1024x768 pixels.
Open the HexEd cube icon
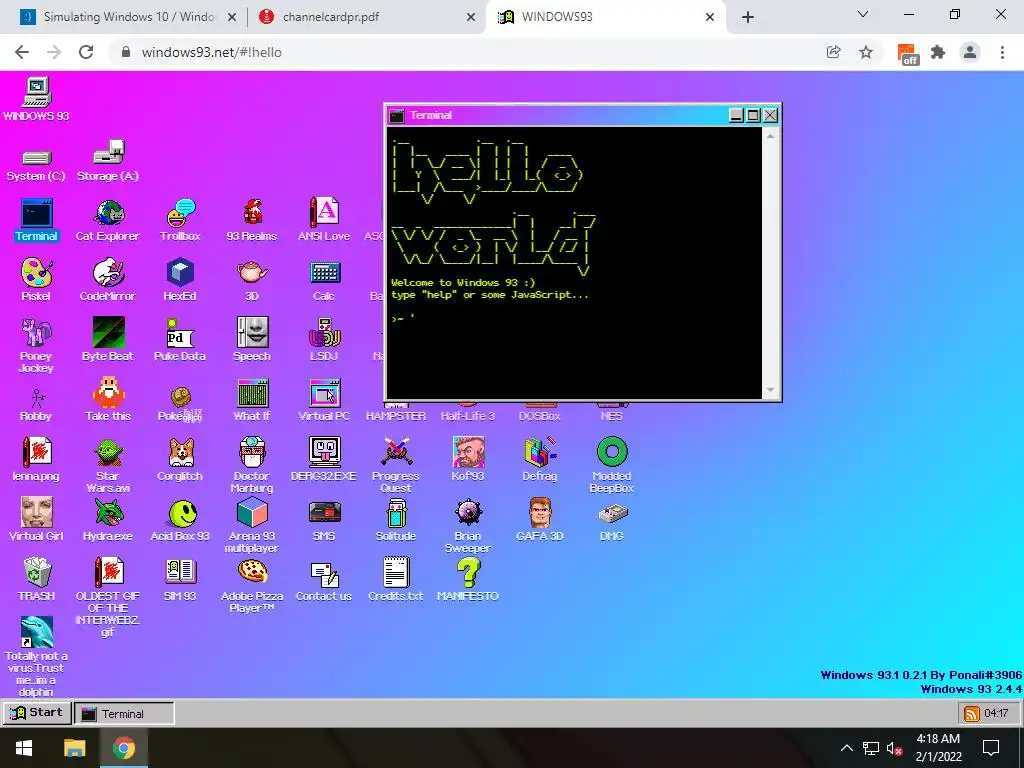180,273
